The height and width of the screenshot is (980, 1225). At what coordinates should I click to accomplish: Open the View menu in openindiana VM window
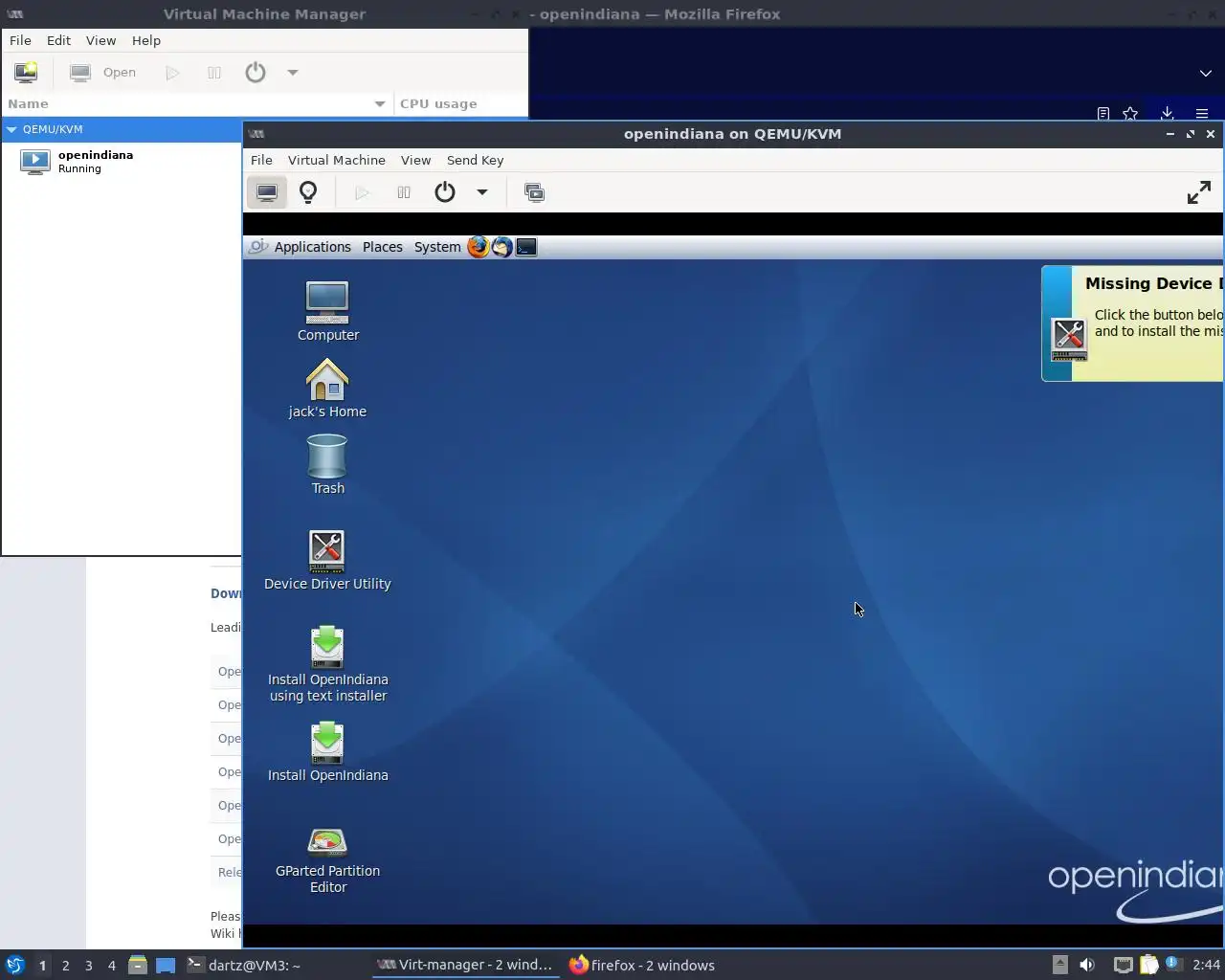[415, 160]
